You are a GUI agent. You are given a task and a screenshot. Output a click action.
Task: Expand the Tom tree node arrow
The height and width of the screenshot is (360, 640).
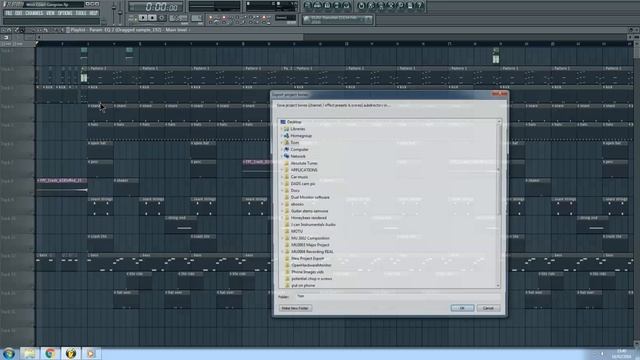coord(282,142)
